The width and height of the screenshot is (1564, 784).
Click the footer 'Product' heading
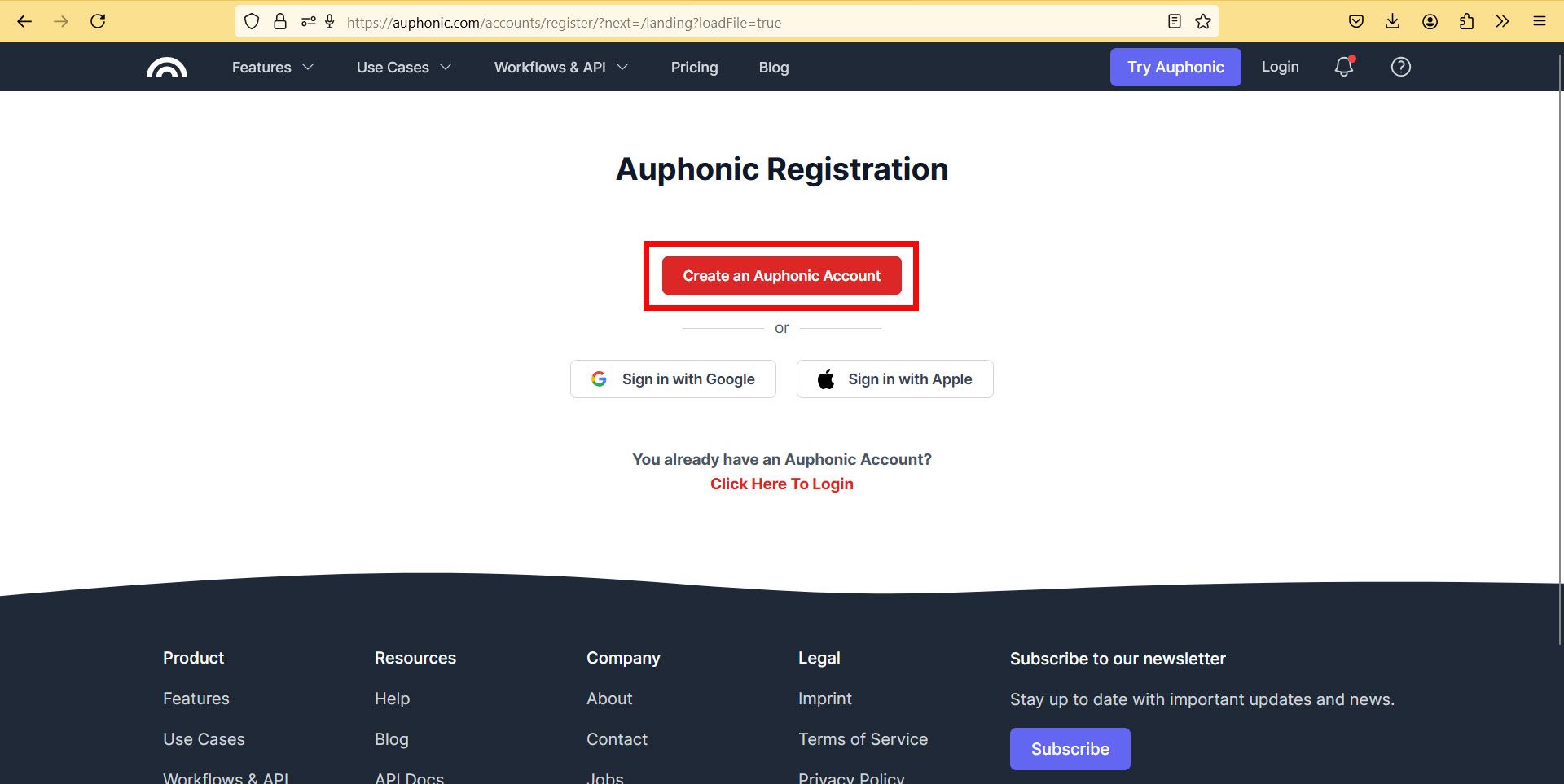click(x=193, y=658)
